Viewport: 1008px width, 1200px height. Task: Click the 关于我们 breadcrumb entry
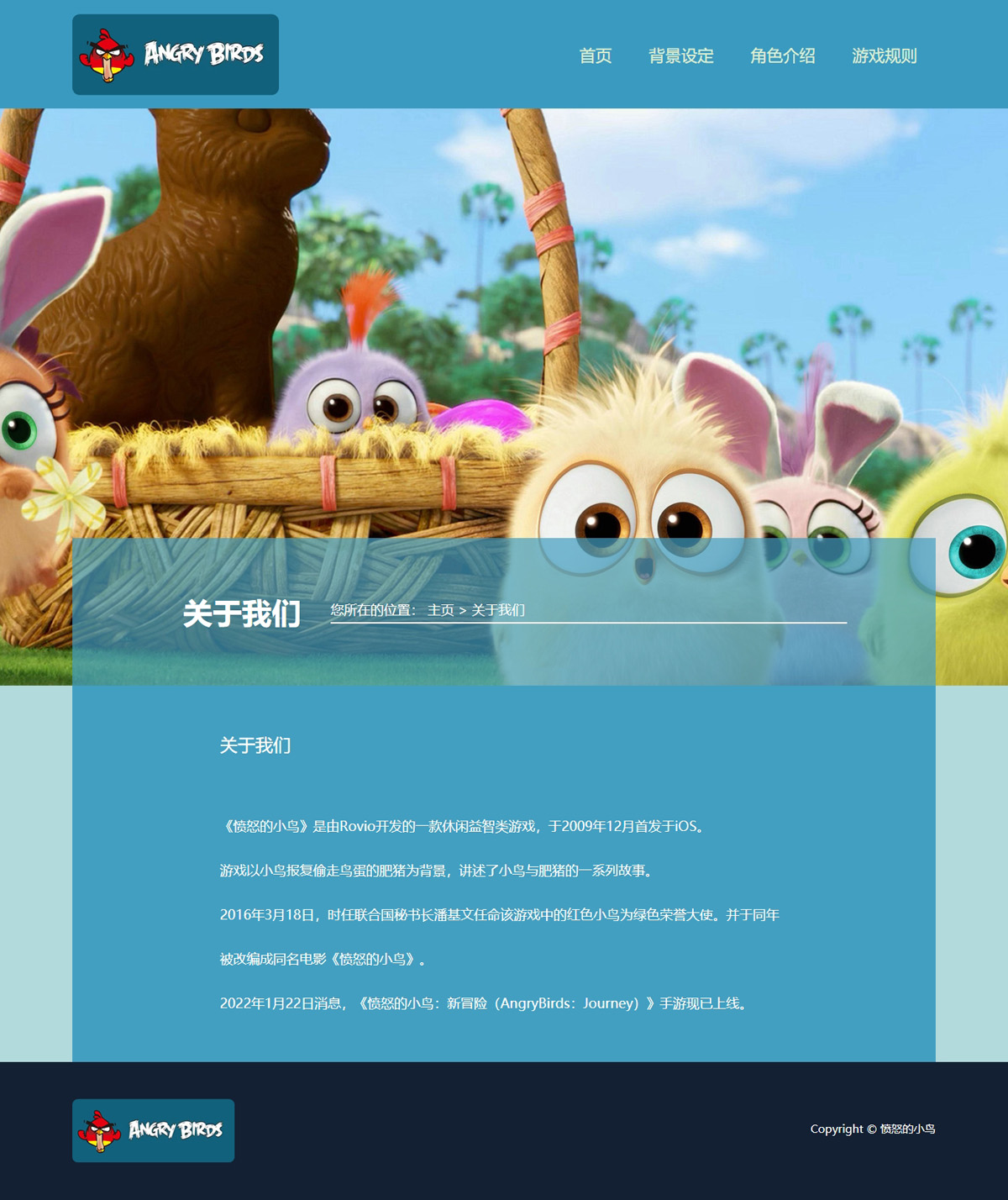pyautogui.click(x=498, y=610)
